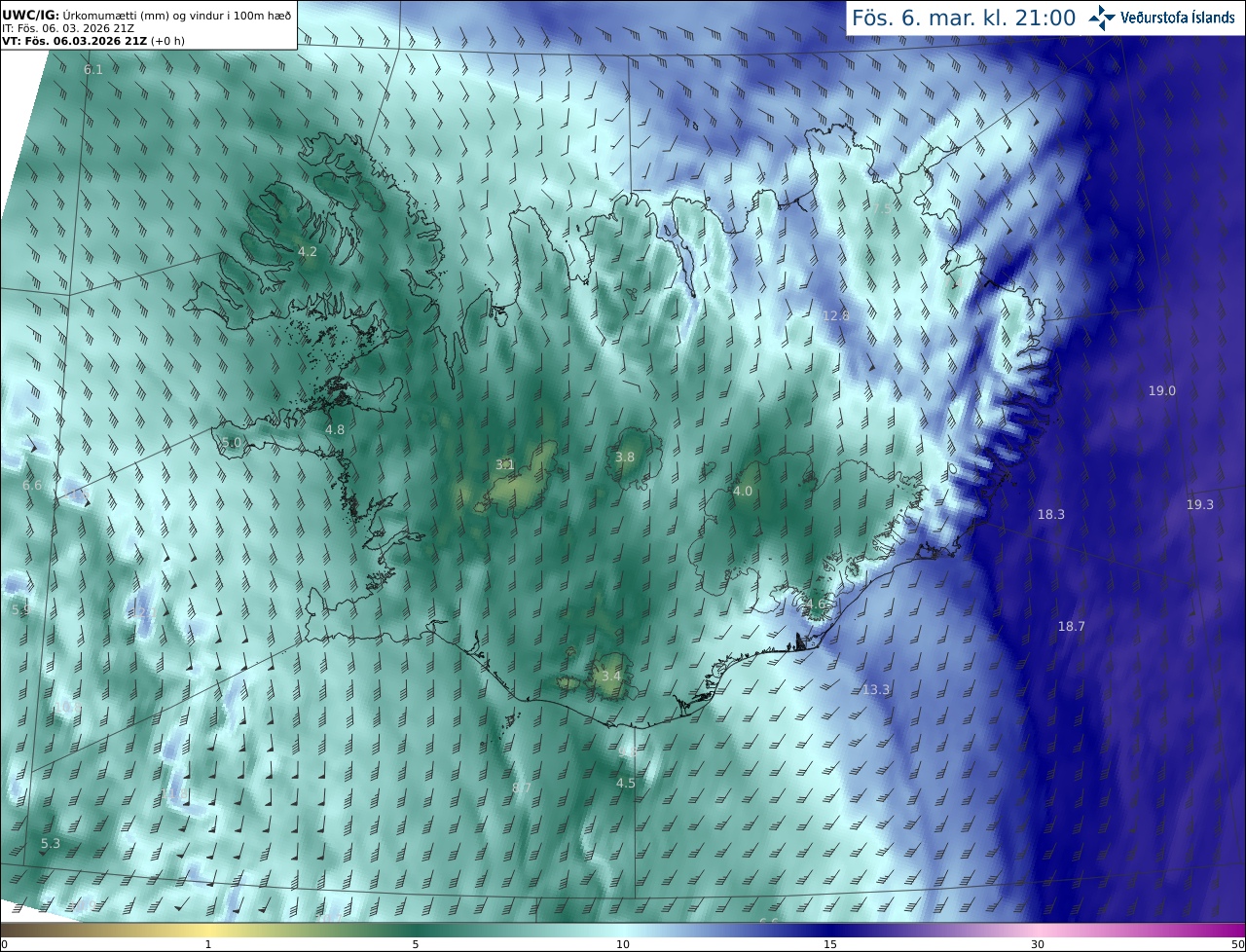Click the '5' tick label on the colorbar
This screenshot has height=952, width=1246.
click(416, 944)
